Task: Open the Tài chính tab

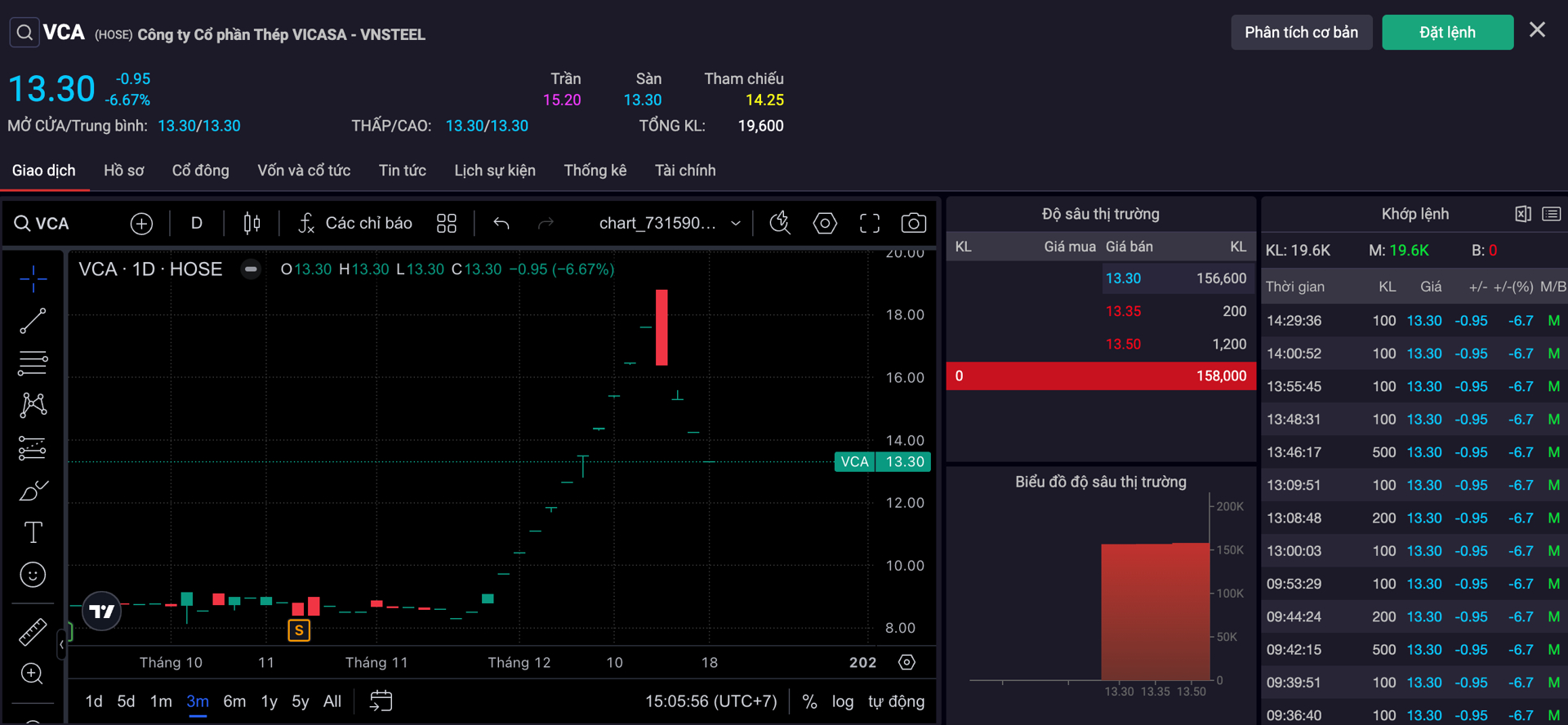Action: 684,171
